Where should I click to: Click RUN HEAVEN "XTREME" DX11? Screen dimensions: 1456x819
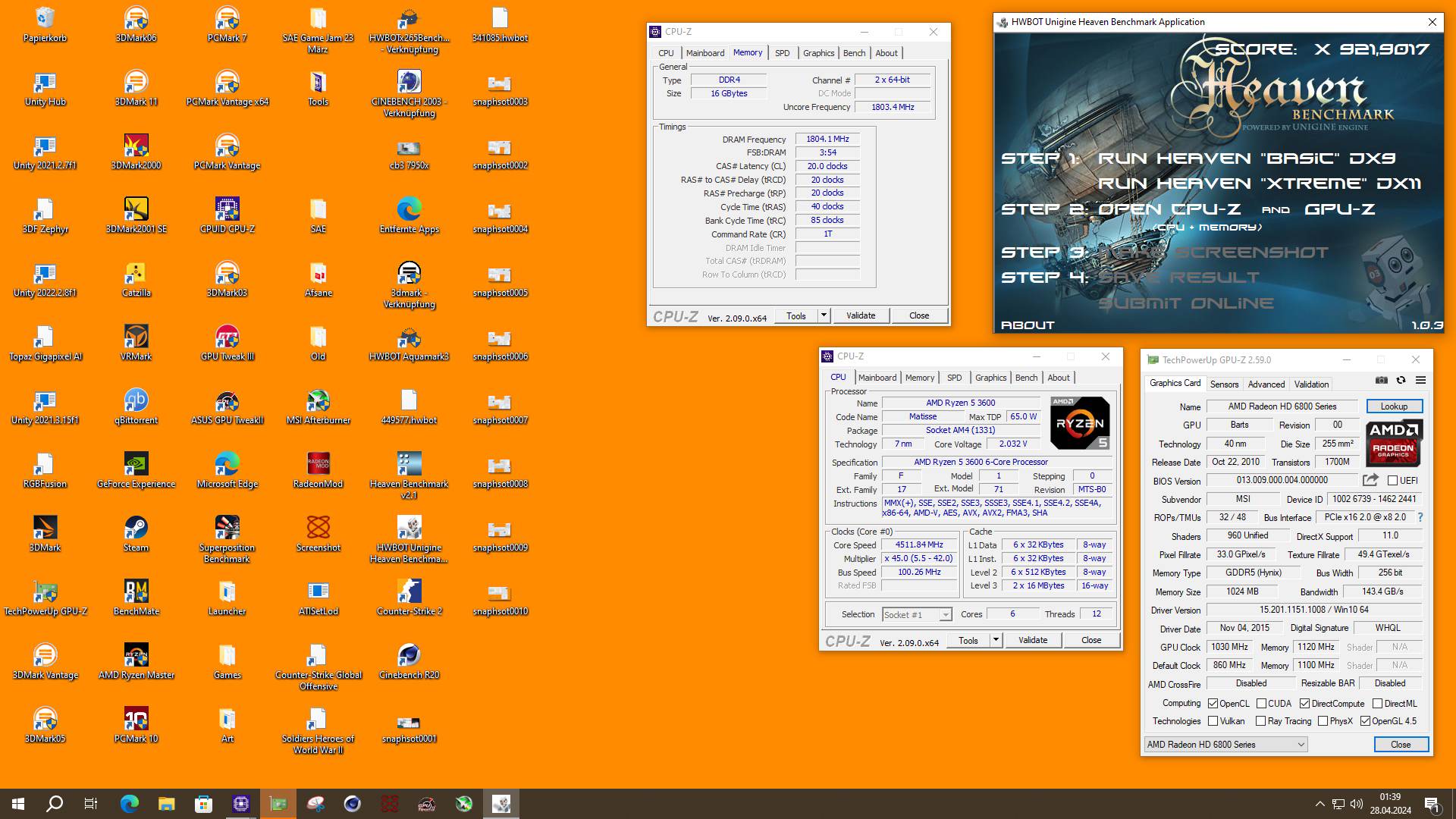(1259, 184)
